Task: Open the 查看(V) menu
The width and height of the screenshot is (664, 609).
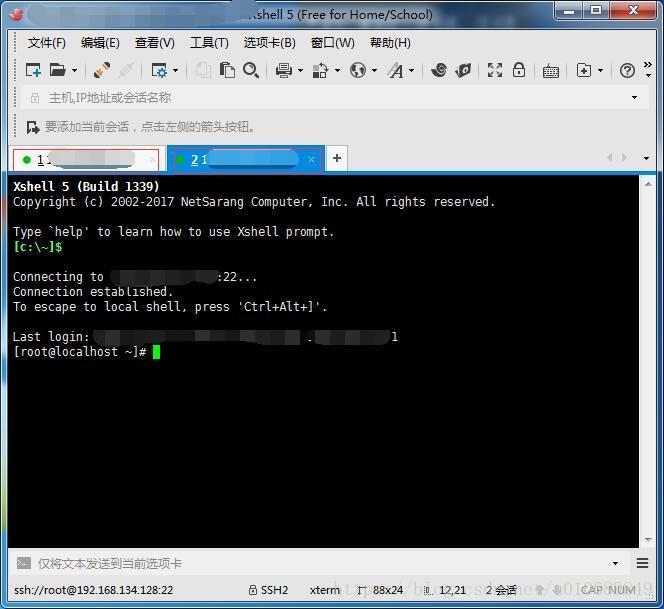Action: [x=155, y=43]
